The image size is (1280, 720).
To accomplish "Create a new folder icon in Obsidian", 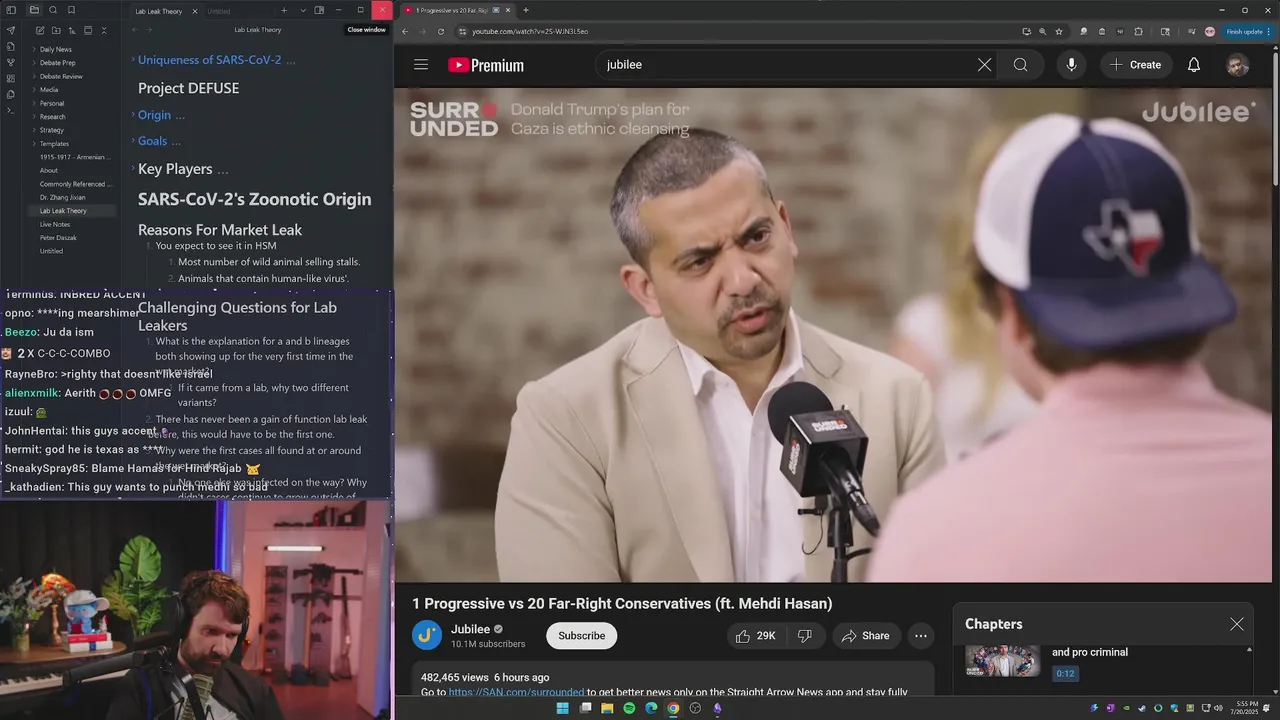I will [x=56, y=31].
